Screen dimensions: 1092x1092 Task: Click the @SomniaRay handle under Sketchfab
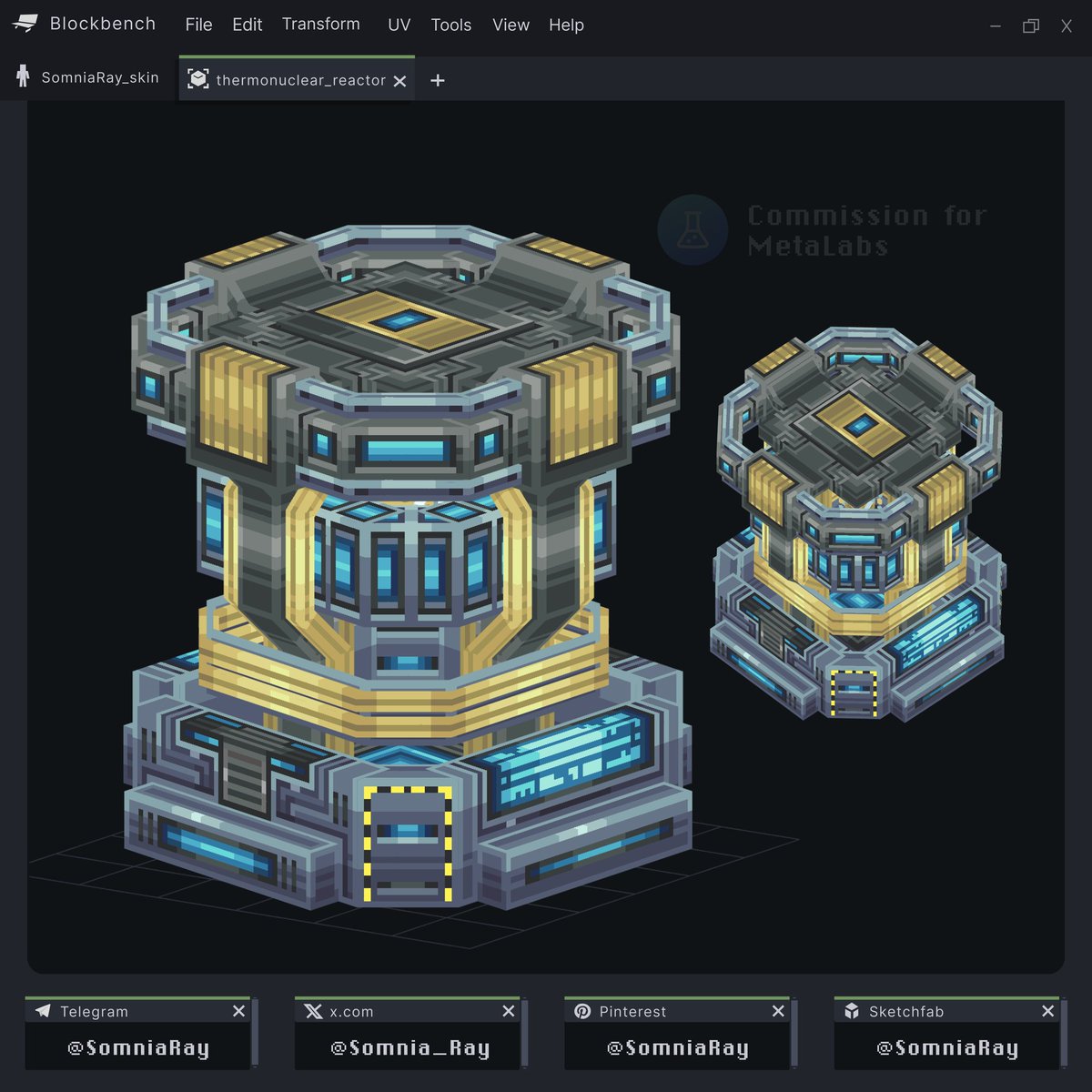(x=947, y=1048)
